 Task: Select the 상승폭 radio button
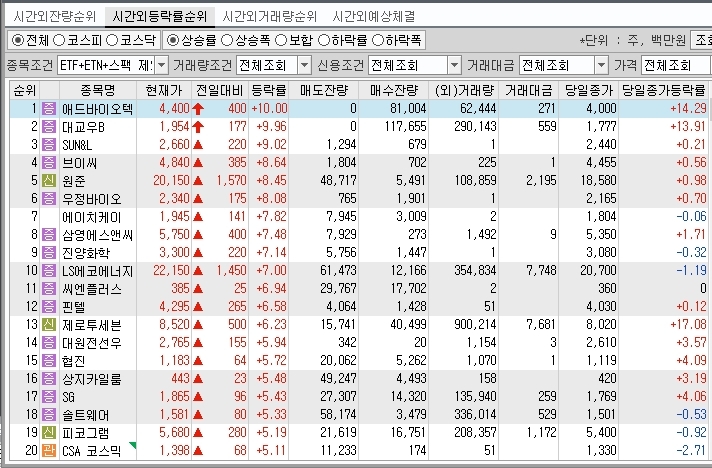227,40
